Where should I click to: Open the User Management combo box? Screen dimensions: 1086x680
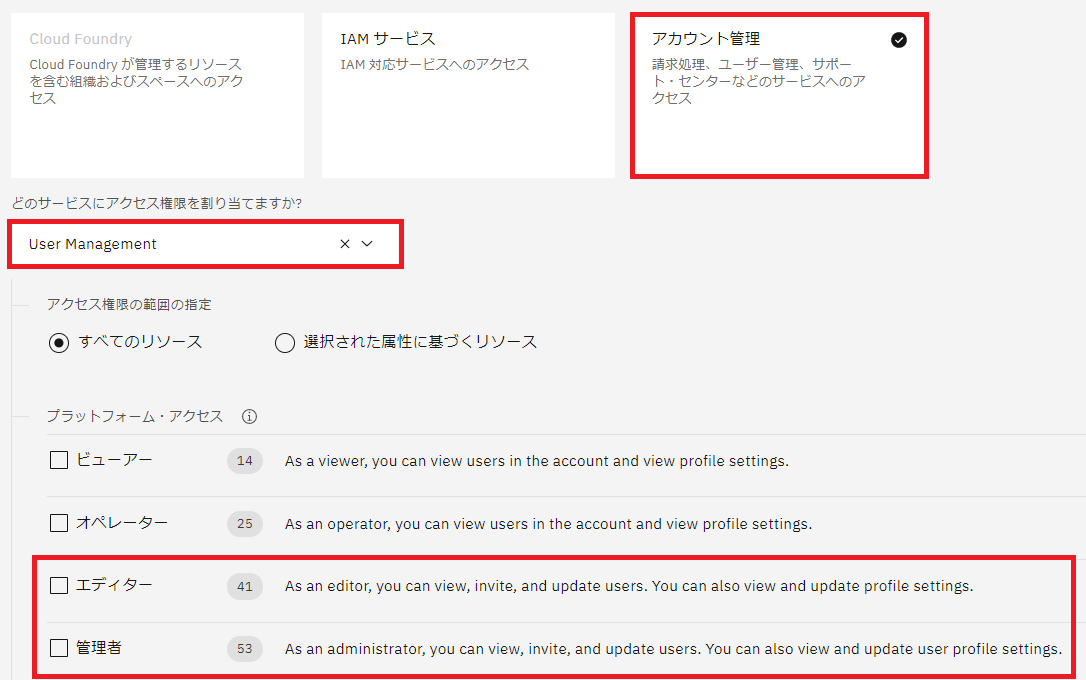[x=205, y=244]
